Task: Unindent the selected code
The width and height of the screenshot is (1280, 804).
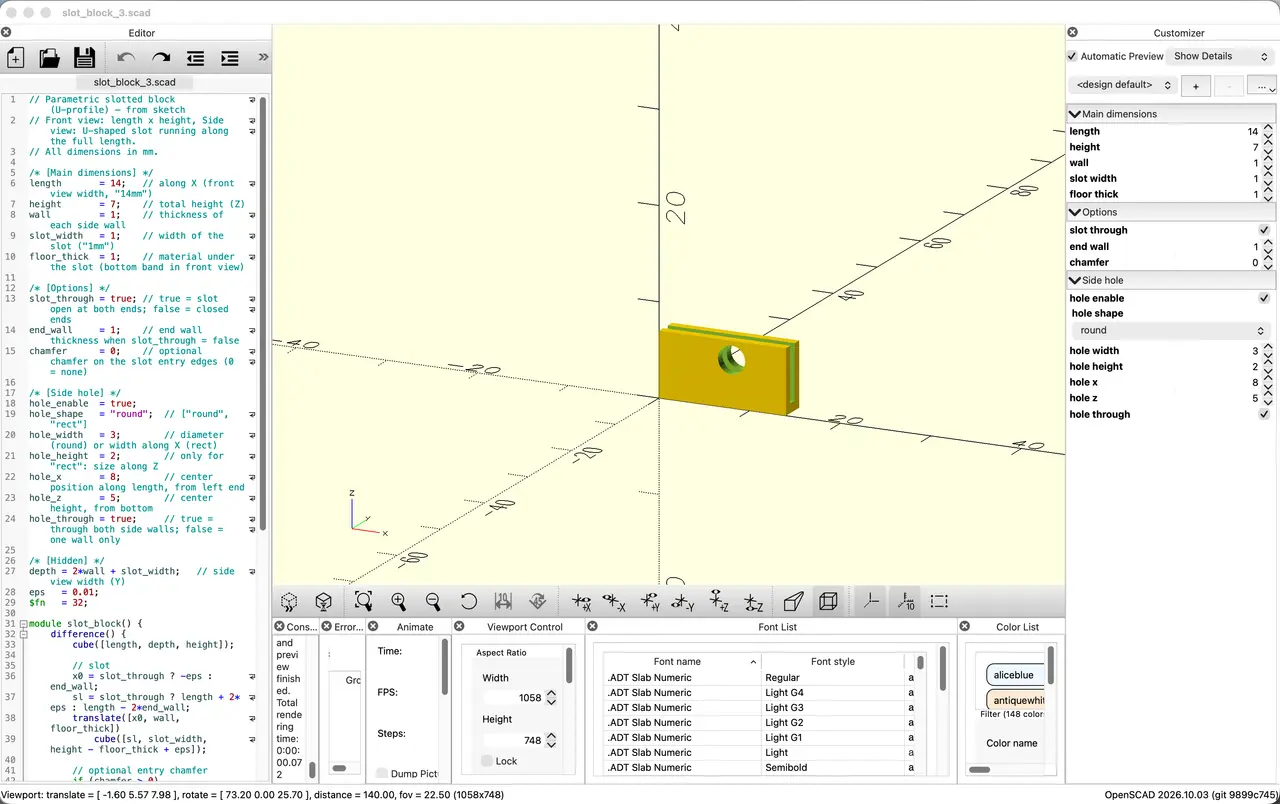Action: [195, 58]
